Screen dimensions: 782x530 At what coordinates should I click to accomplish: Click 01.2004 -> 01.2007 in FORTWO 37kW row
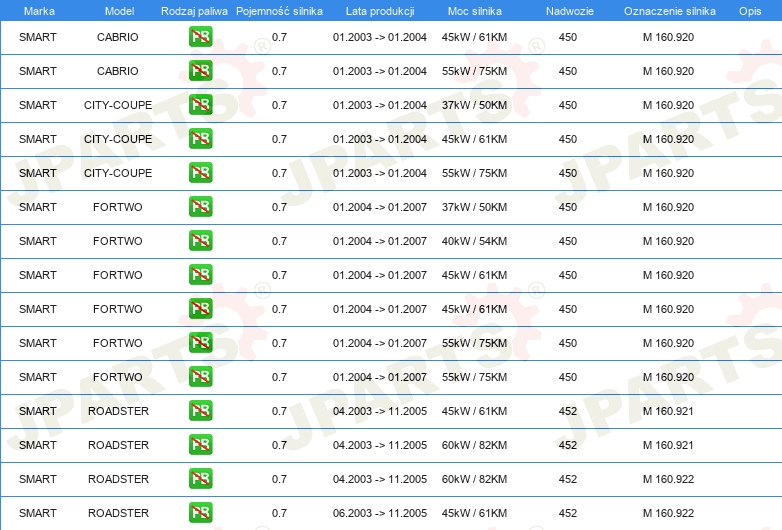tap(380, 206)
